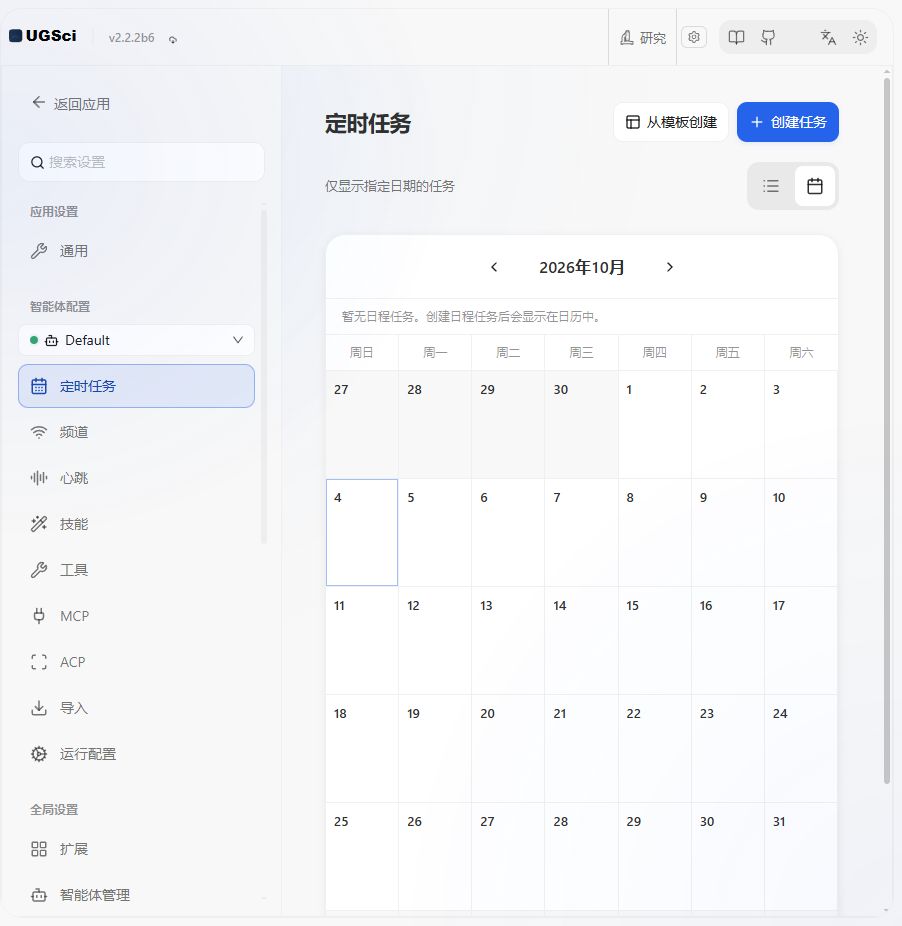This screenshot has height=926, width=902.
Task: Open 技能 skills settings
Action: click(x=136, y=524)
